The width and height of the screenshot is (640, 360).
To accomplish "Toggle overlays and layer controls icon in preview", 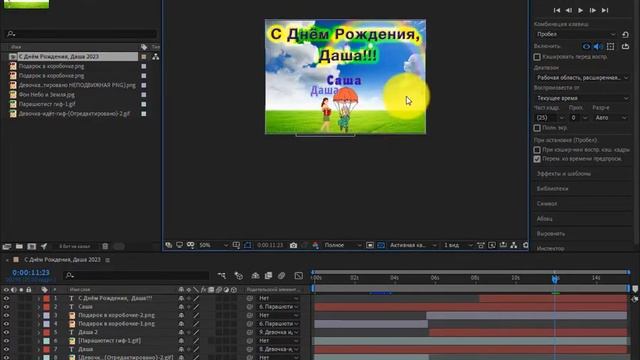I will (611, 47).
